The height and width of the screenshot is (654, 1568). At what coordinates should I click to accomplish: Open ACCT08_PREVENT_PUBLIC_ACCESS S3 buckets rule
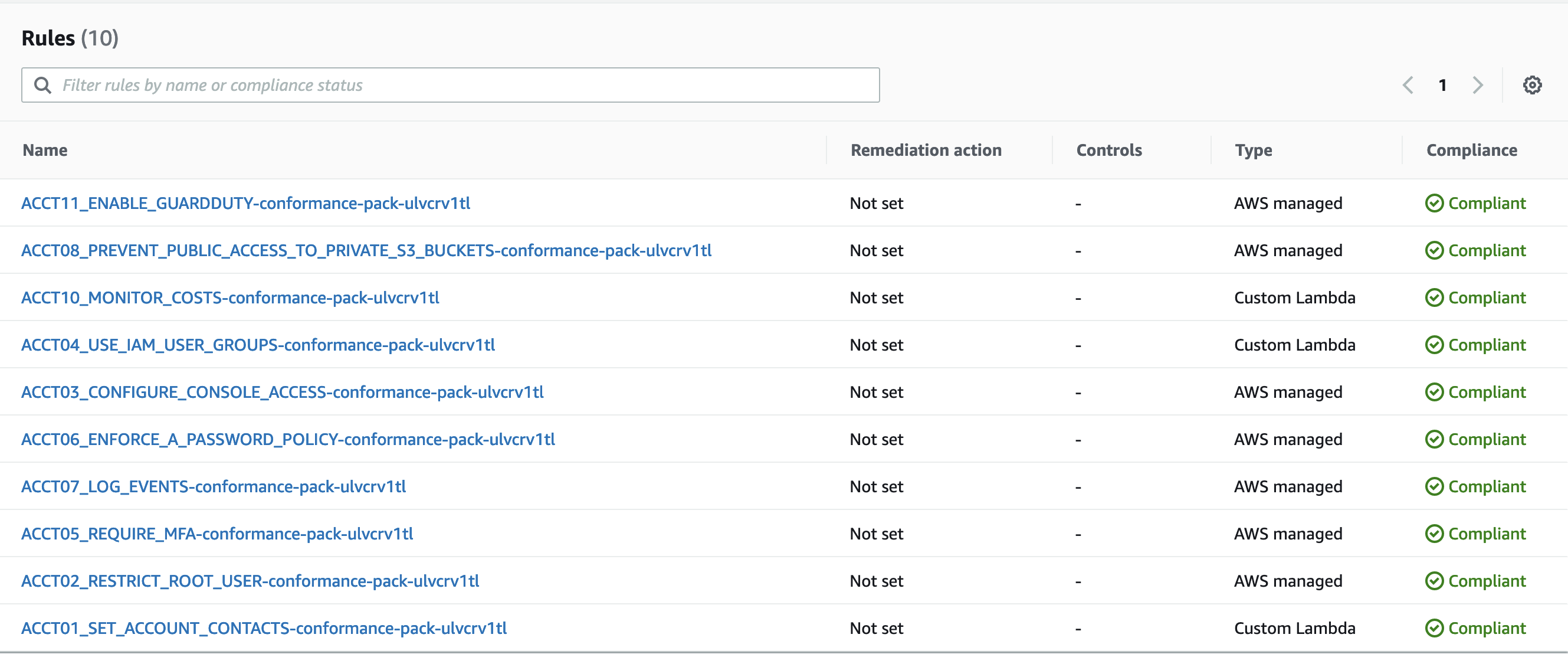366,251
